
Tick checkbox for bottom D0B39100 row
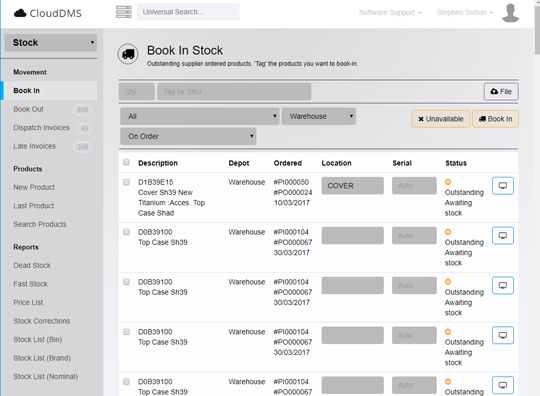coord(126,382)
